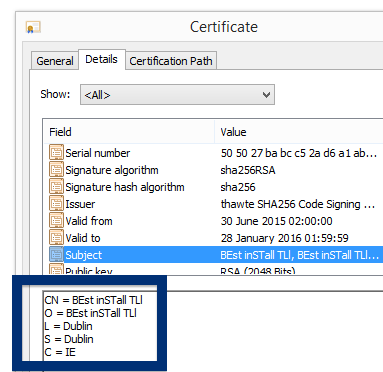
Task: Select the Serial number row label
Action: [x=98, y=153]
